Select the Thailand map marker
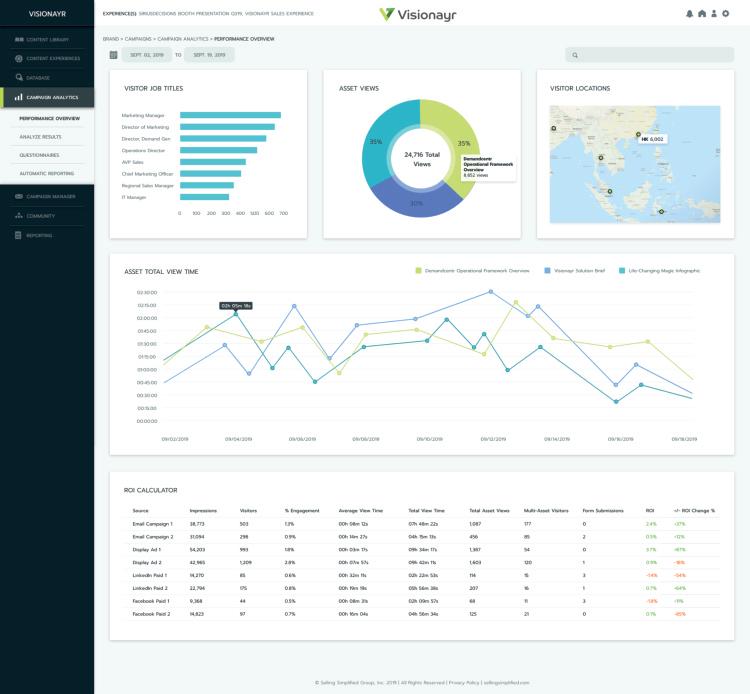Viewport: 750px width, 694px height. tap(601, 157)
